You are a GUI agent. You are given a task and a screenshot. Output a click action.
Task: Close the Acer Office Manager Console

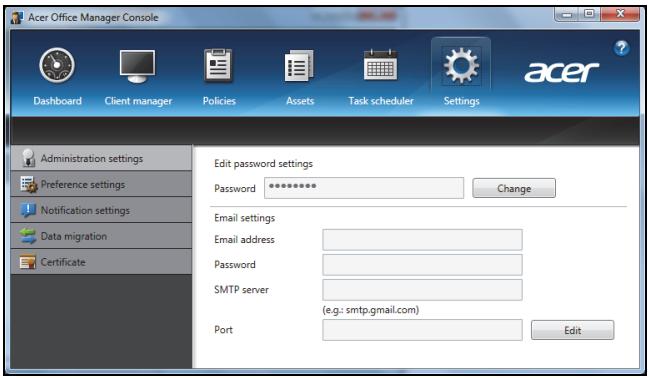pyautogui.click(x=620, y=14)
